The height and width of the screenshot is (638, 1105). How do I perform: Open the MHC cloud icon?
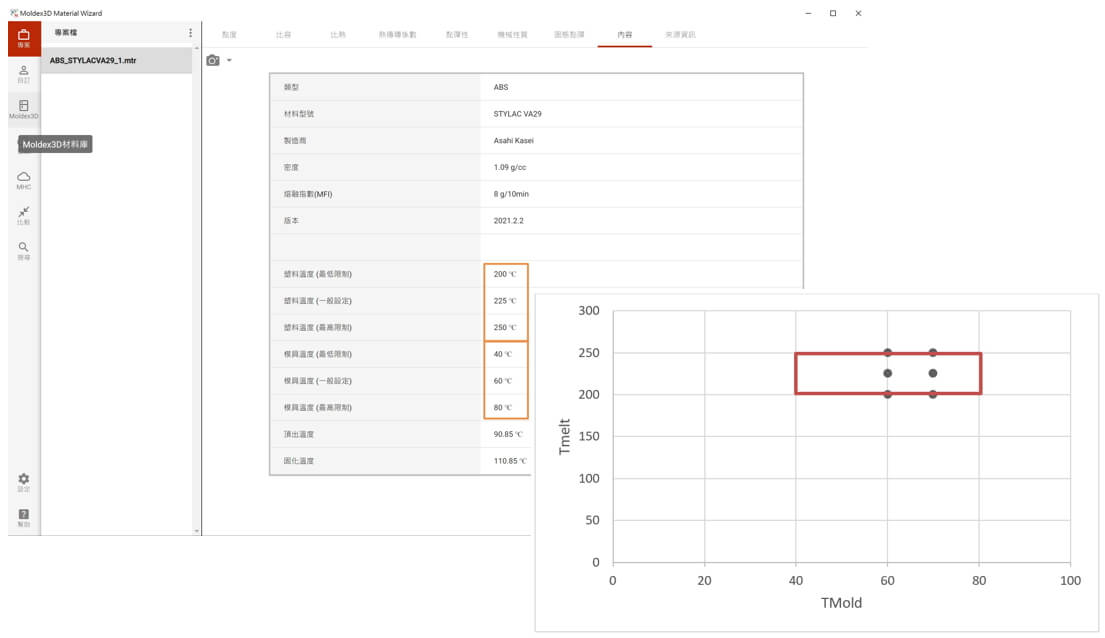point(24,179)
